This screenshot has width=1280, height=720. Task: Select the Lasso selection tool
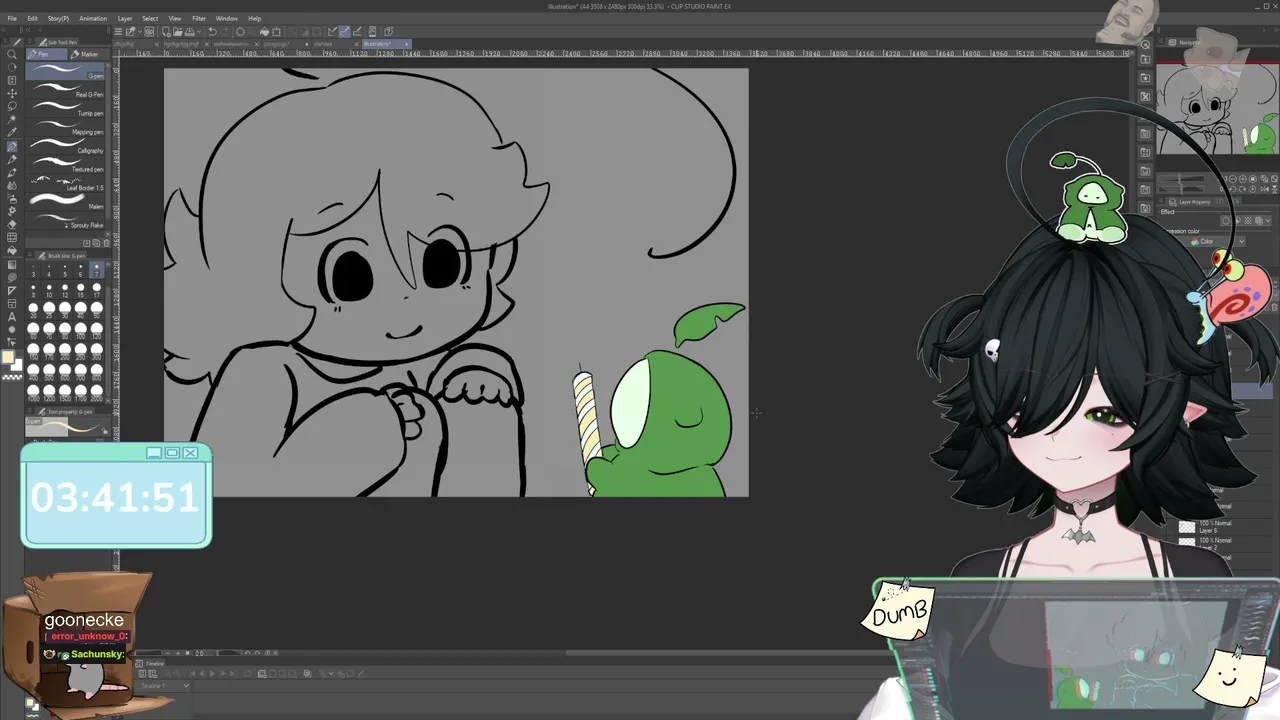12,106
